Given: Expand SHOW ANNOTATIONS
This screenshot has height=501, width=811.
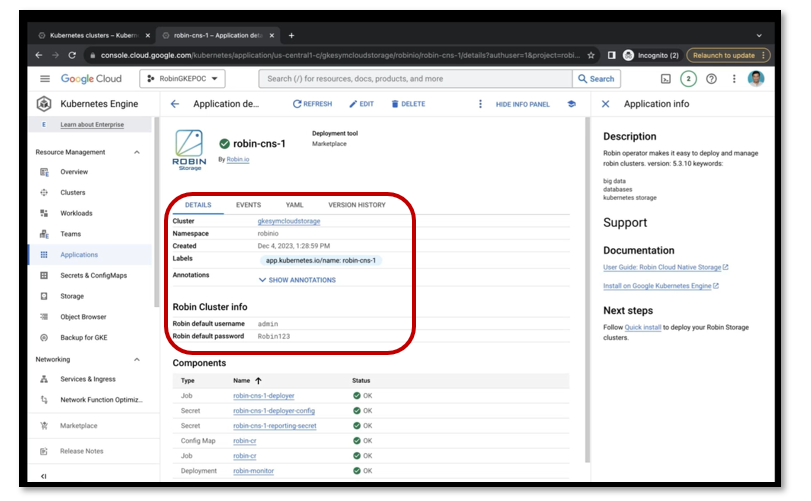Looking at the screenshot, I should pos(297,280).
